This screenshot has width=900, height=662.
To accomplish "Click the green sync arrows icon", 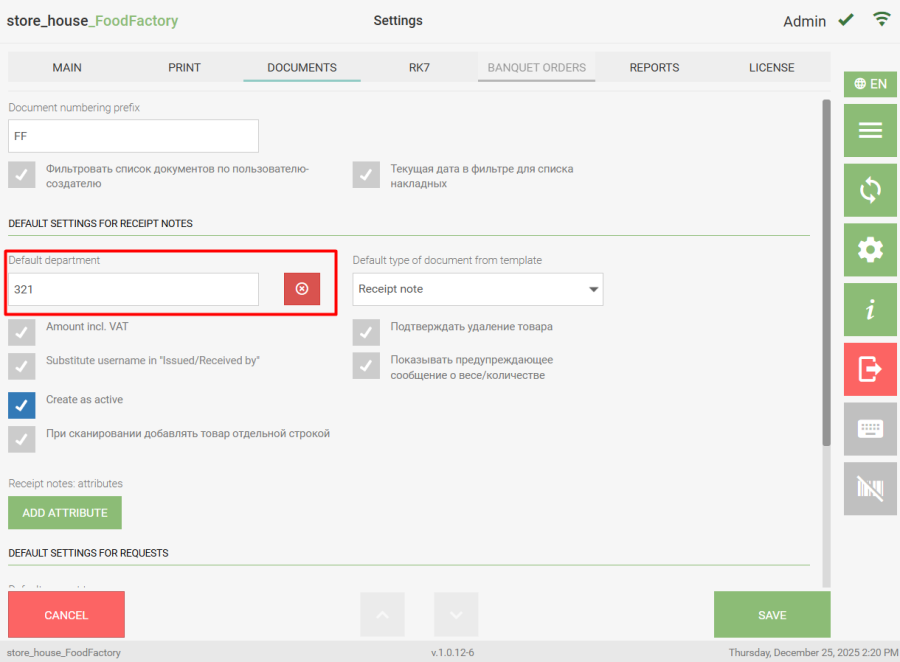I will (869, 190).
